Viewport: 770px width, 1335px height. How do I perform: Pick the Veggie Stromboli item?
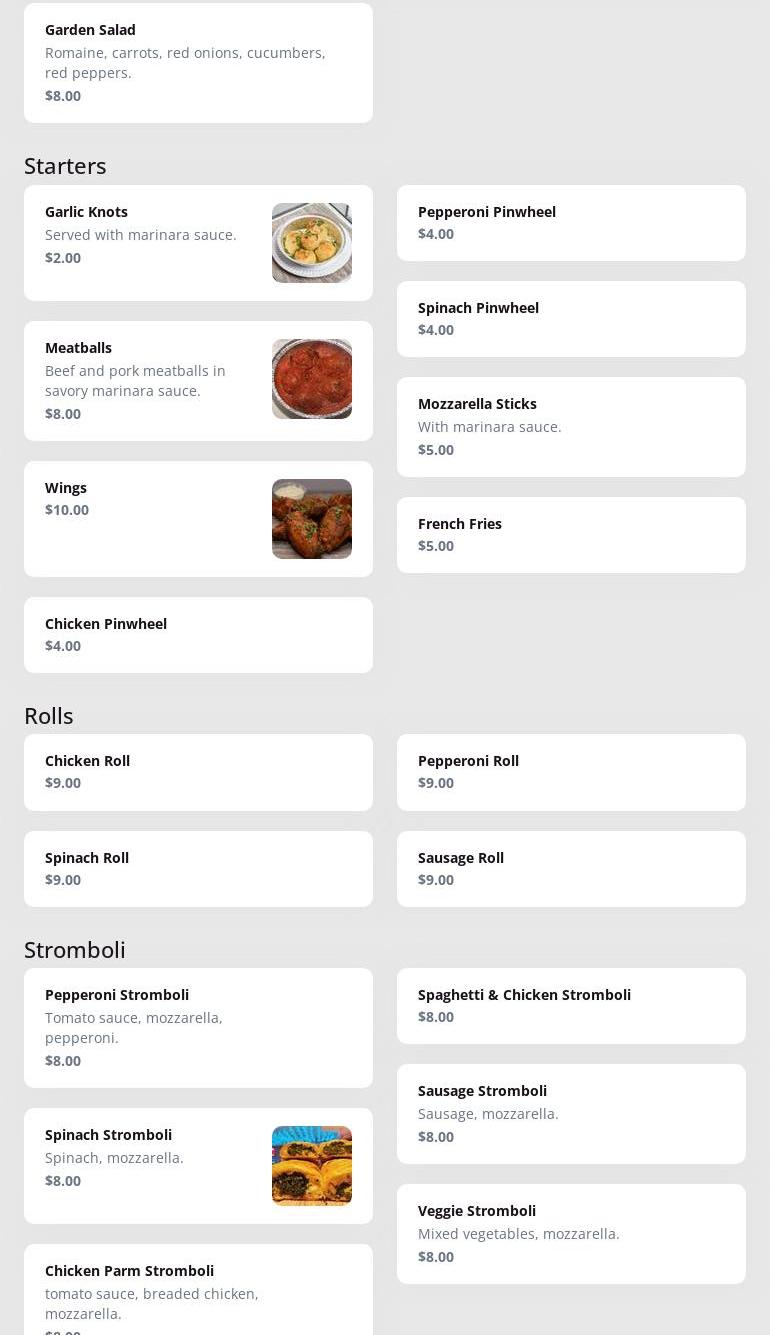pos(570,1234)
